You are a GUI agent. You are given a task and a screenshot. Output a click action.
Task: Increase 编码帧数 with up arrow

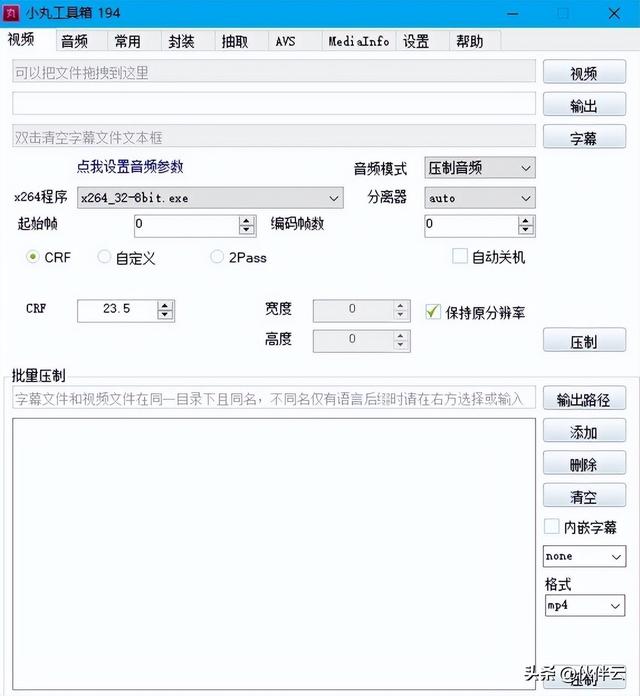coord(525,221)
